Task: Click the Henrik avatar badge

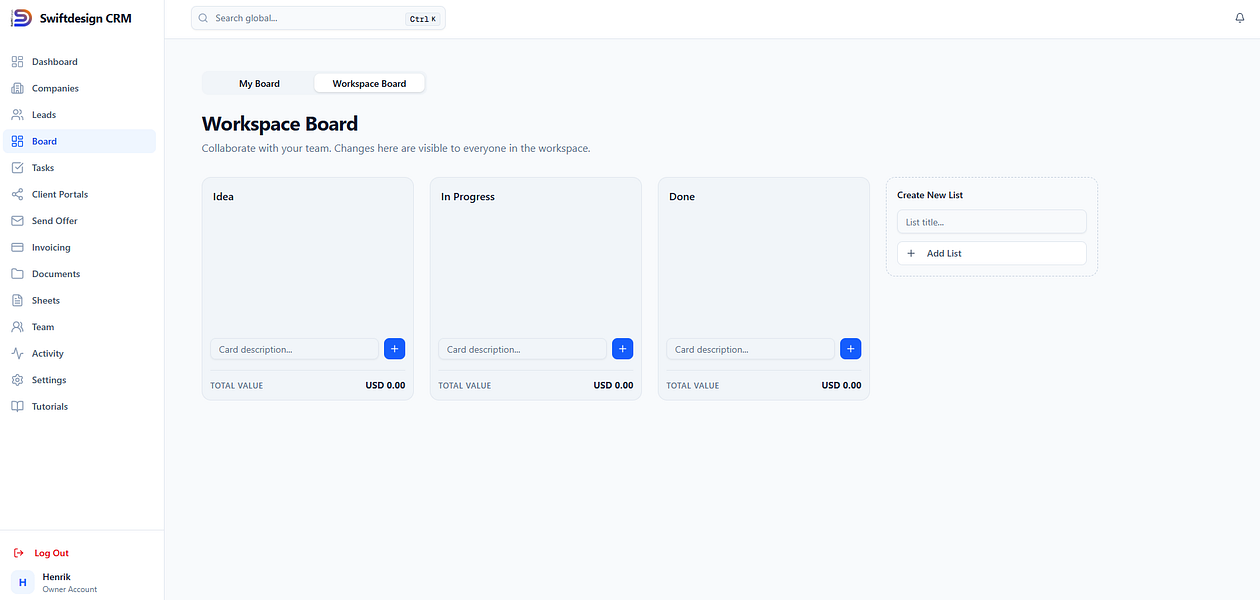Action: point(22,582)
